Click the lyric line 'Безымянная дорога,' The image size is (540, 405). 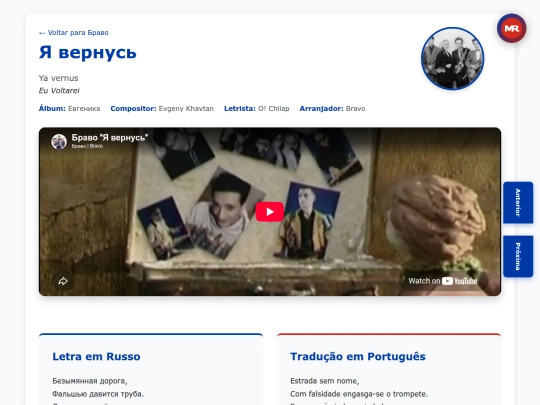90,381
